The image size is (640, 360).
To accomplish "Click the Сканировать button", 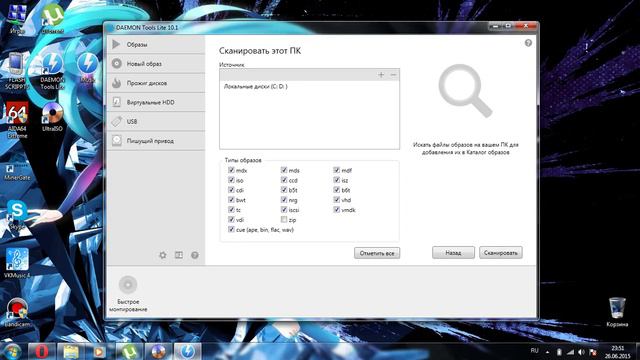I will (x=500, y=253).
